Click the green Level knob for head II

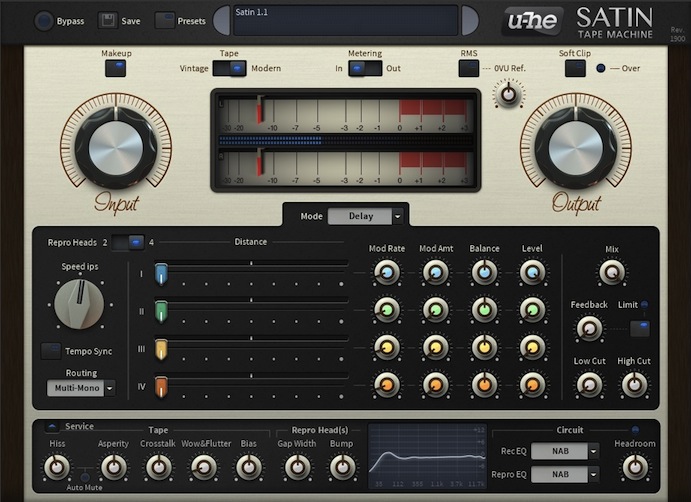[532, 310]
